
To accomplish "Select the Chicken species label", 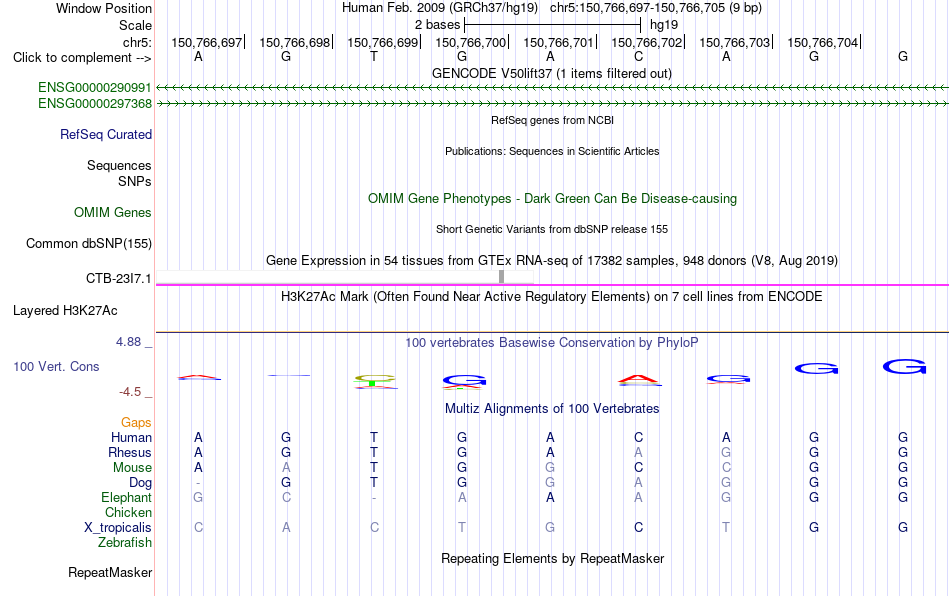I will [x=128, y=512].
